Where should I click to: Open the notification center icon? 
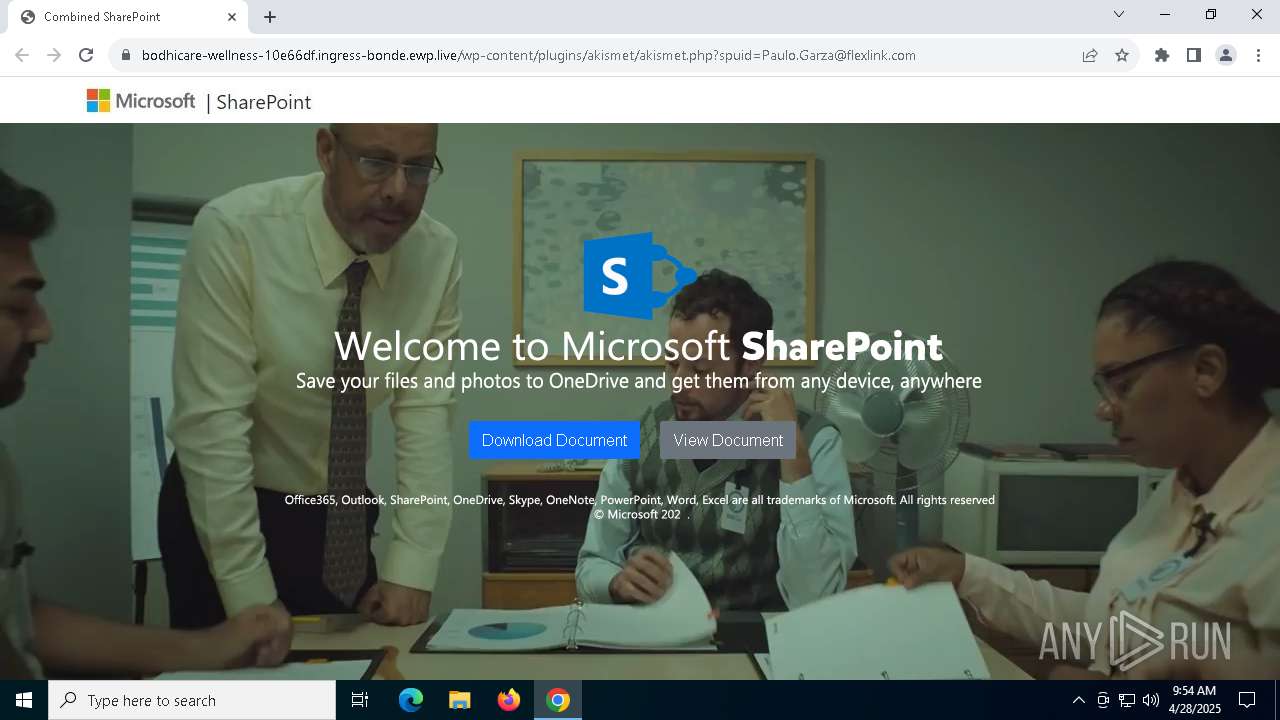(x=1247, y=700)
